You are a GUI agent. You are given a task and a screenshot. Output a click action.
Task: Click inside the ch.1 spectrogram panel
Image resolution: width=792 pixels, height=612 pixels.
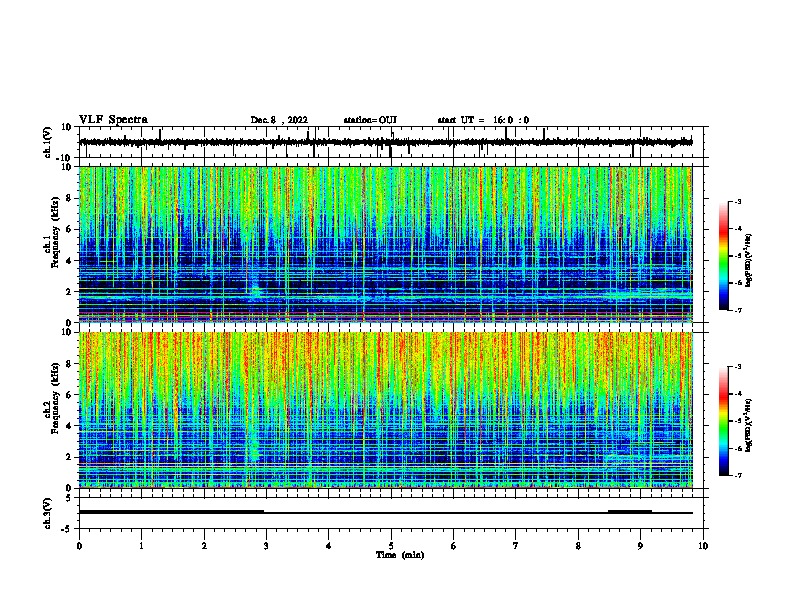point(385,244)
